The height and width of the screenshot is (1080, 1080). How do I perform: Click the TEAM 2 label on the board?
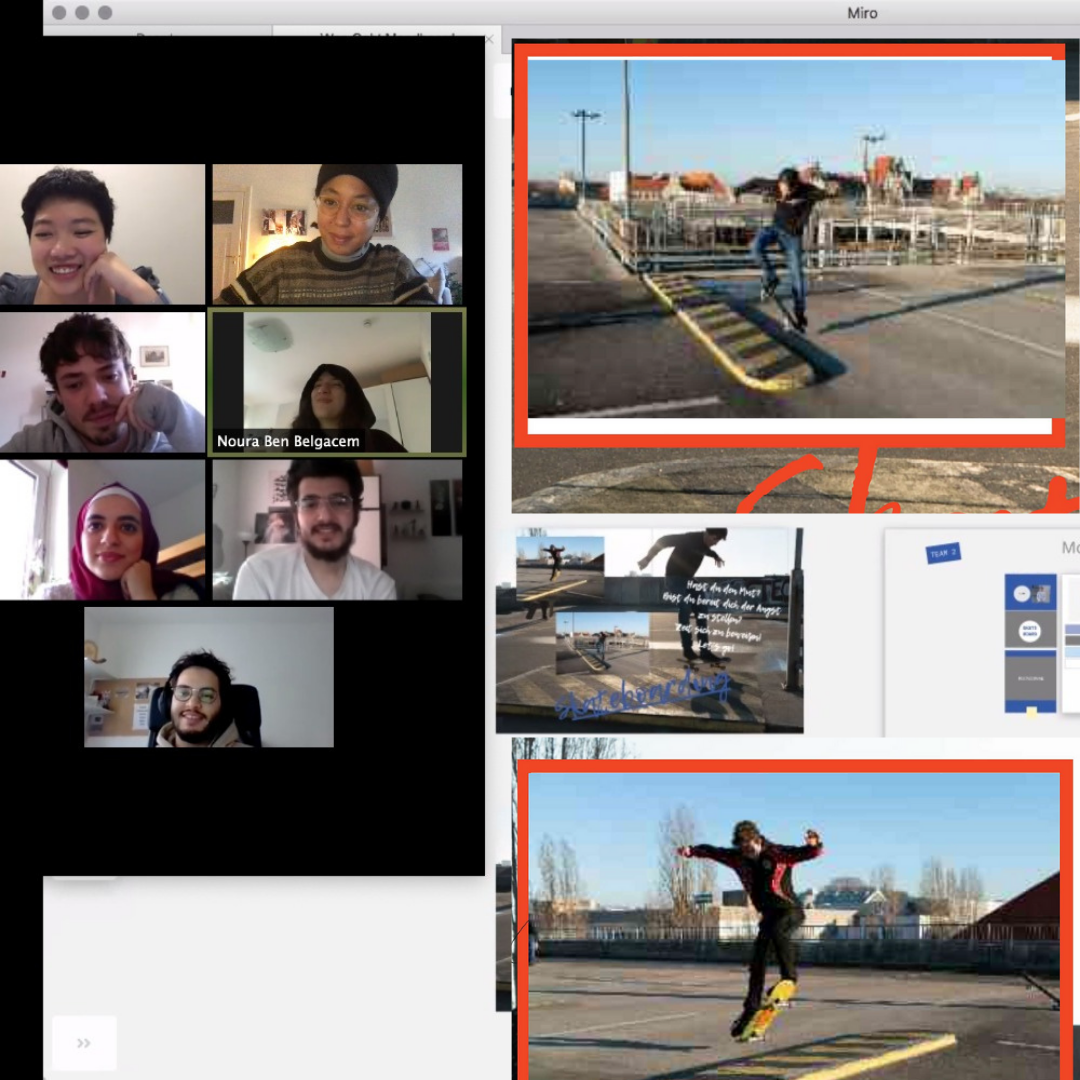click(x=942, y=553)
